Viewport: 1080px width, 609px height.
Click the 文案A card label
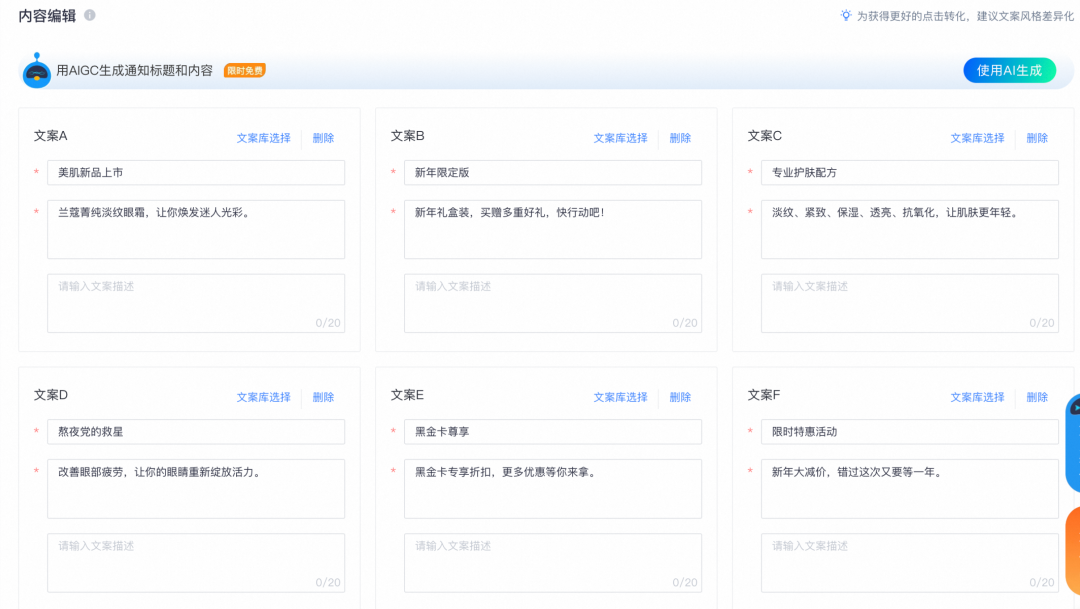tap(50, 136)
